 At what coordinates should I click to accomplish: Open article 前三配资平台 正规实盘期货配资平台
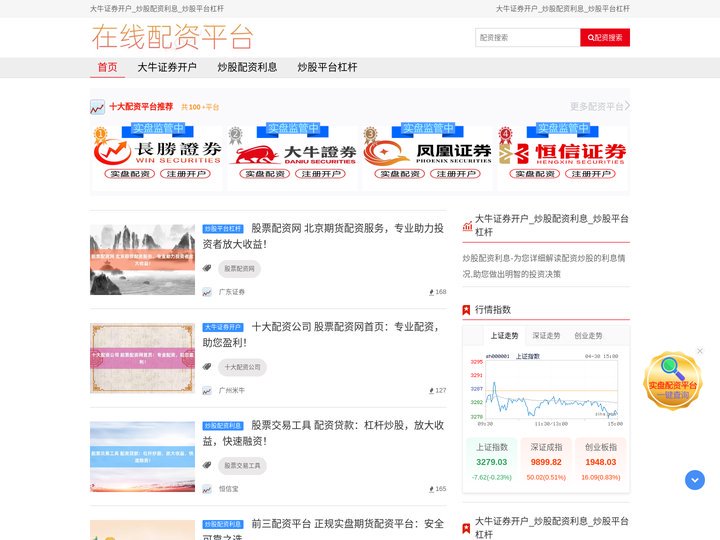[x=323, y=529]
